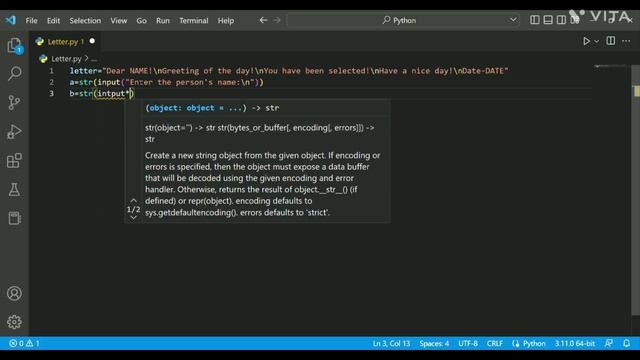Screen dimensions: 640x360
Task: Open the Help menu
Action: click(226, 20)
